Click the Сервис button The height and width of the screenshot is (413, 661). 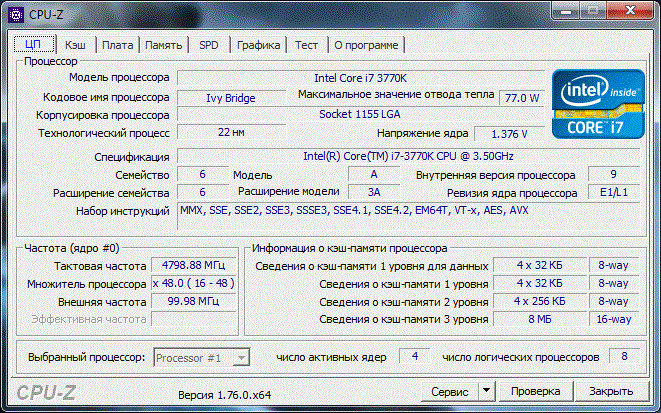pyautogui.click(x=449, y=391)
